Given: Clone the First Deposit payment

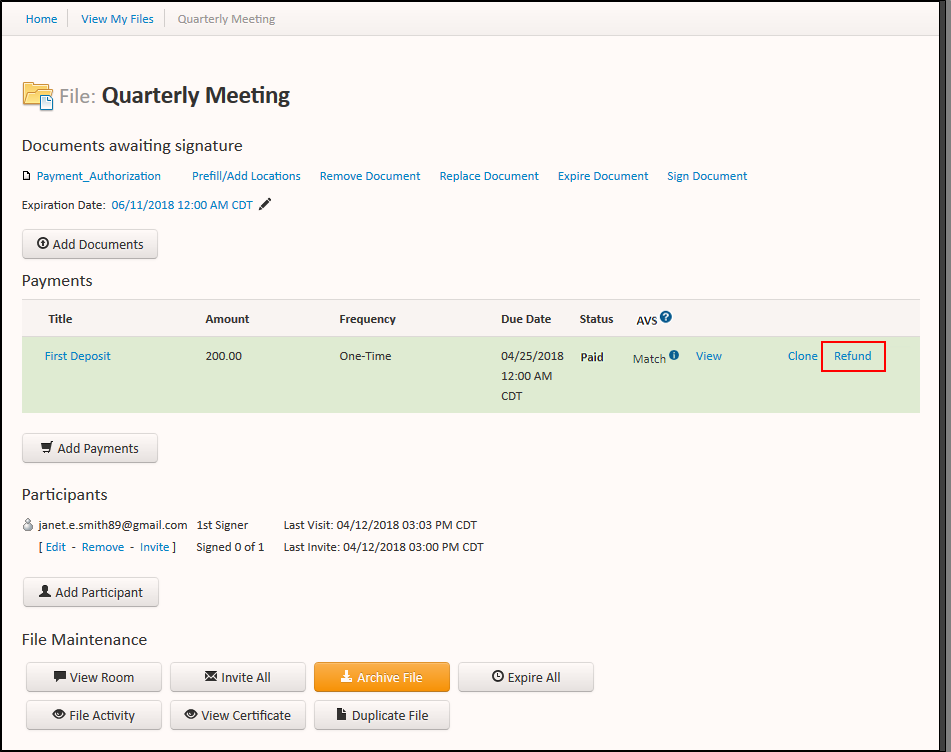Looking at the screenshot, I should coord(802,355).
